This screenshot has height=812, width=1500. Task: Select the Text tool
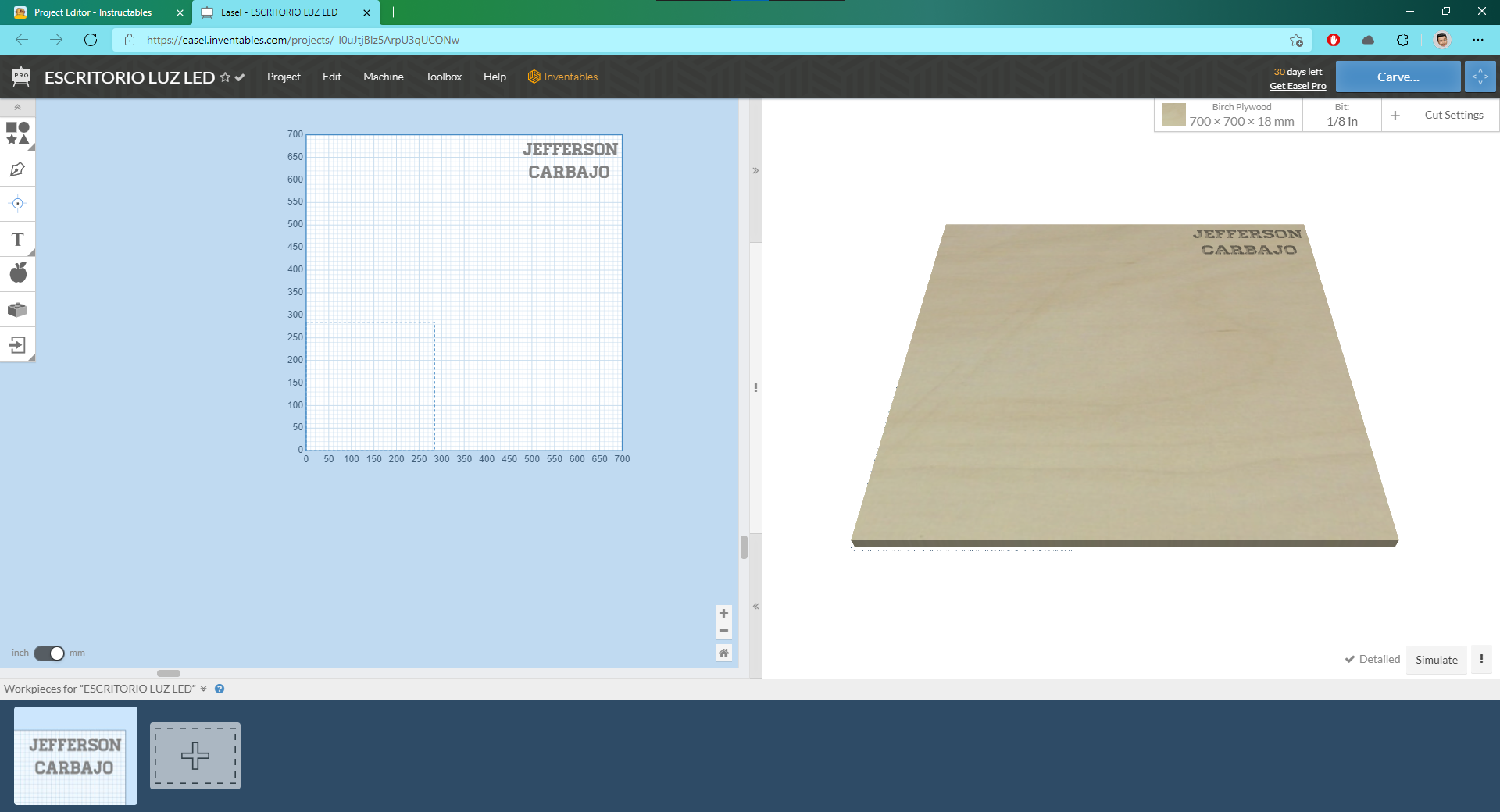point(17,239)
